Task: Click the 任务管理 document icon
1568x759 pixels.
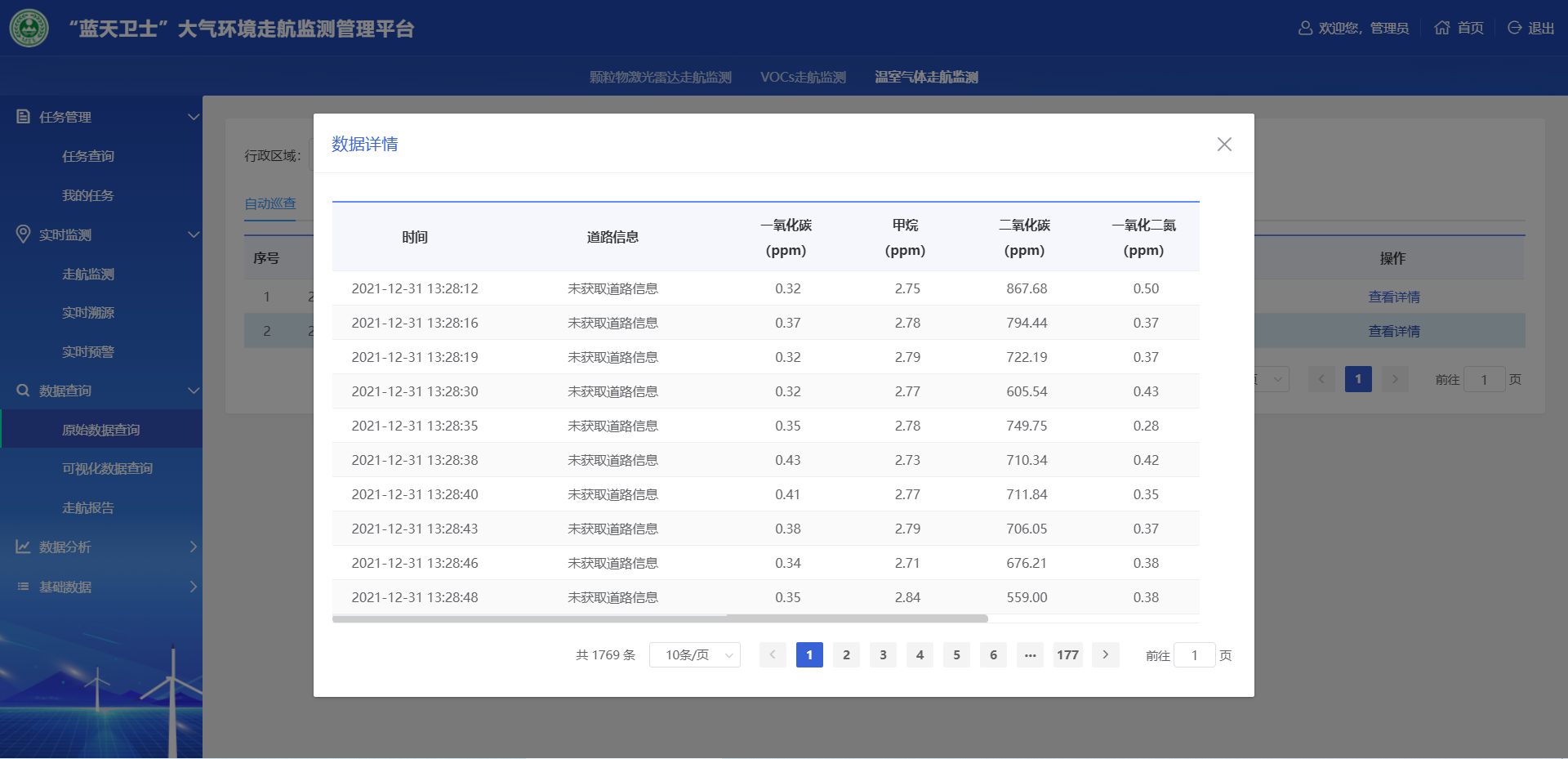Action: [x=23, y=117]
